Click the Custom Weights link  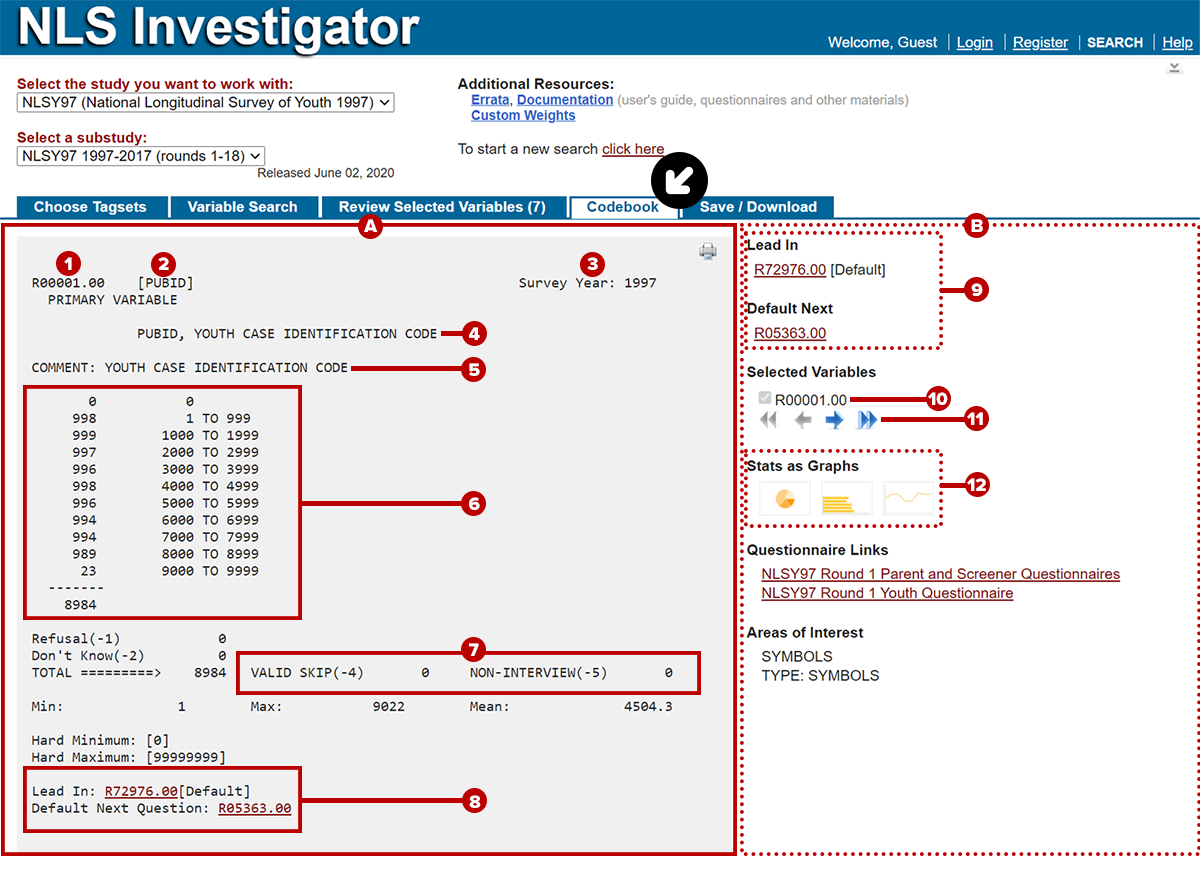523,115
